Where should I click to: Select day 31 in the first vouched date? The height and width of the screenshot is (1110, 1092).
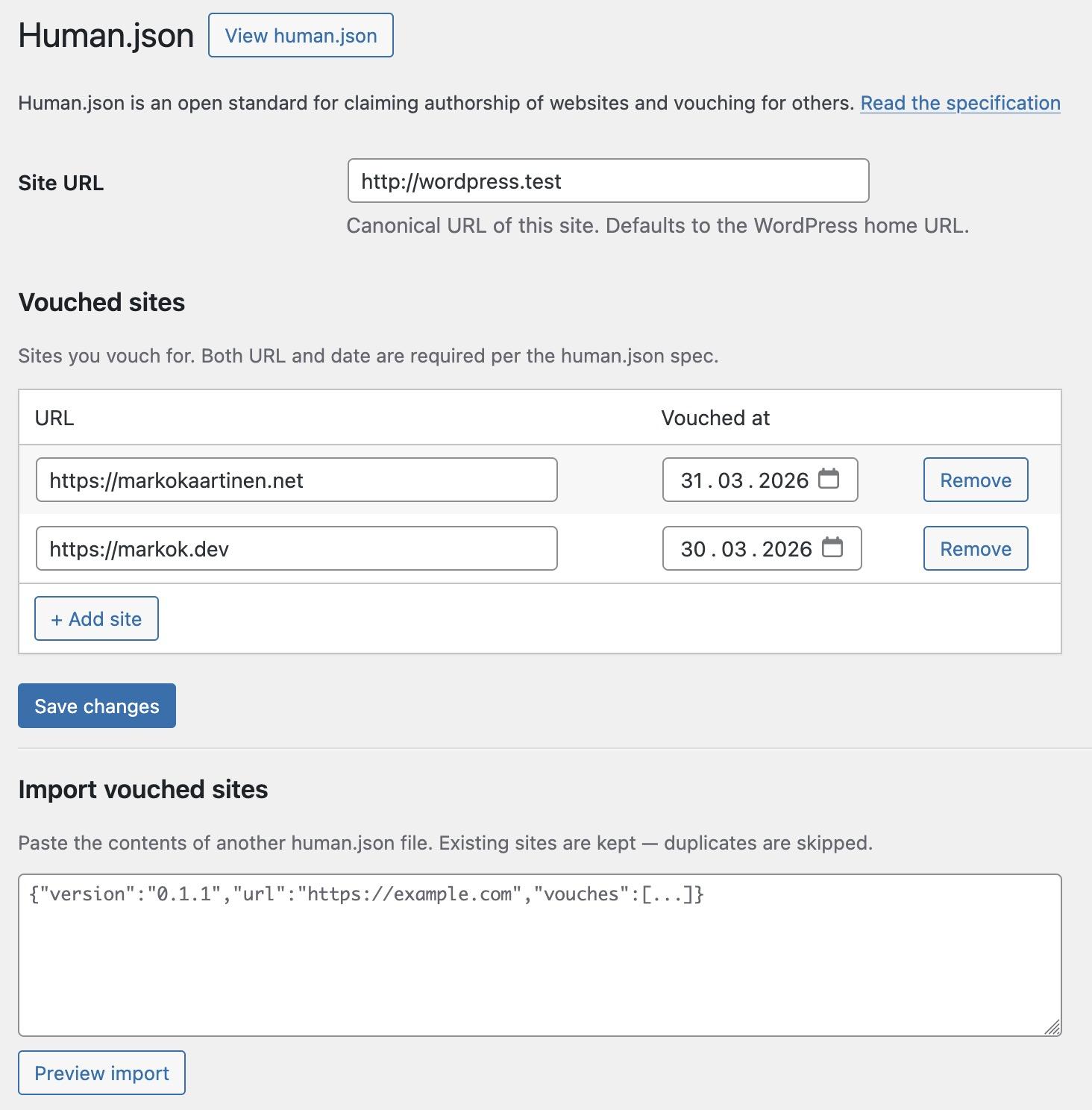click(x=692, y=480)
